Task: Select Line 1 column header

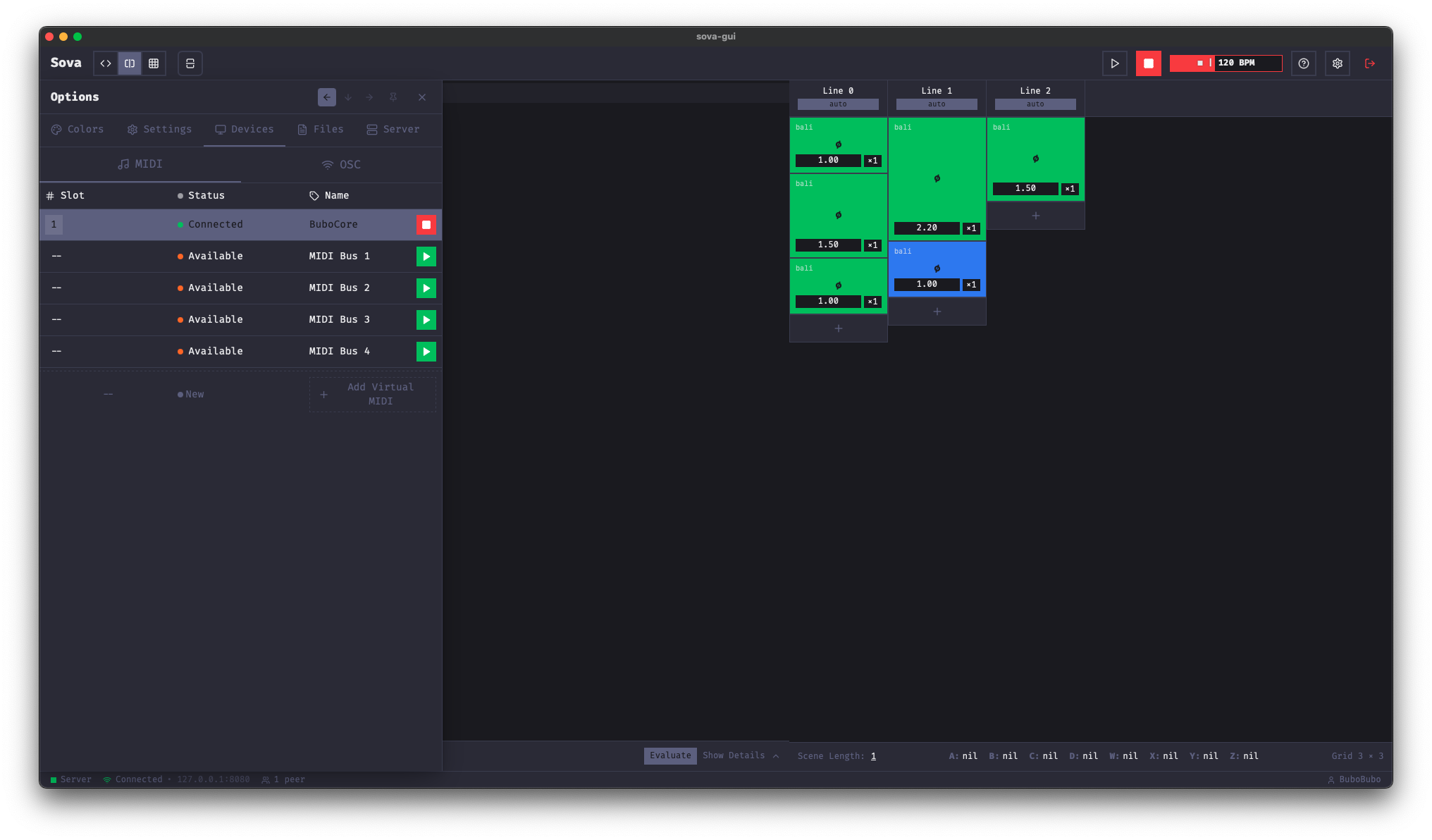Action: click(x=937, y=91)
